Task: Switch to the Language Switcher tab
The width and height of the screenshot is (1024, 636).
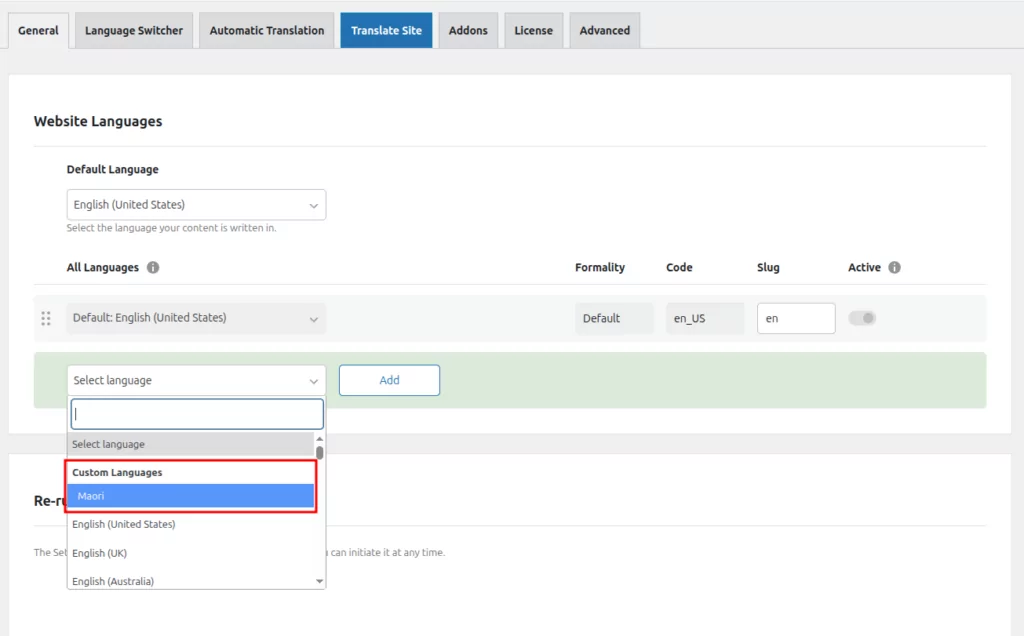Action: click(134, 30)
